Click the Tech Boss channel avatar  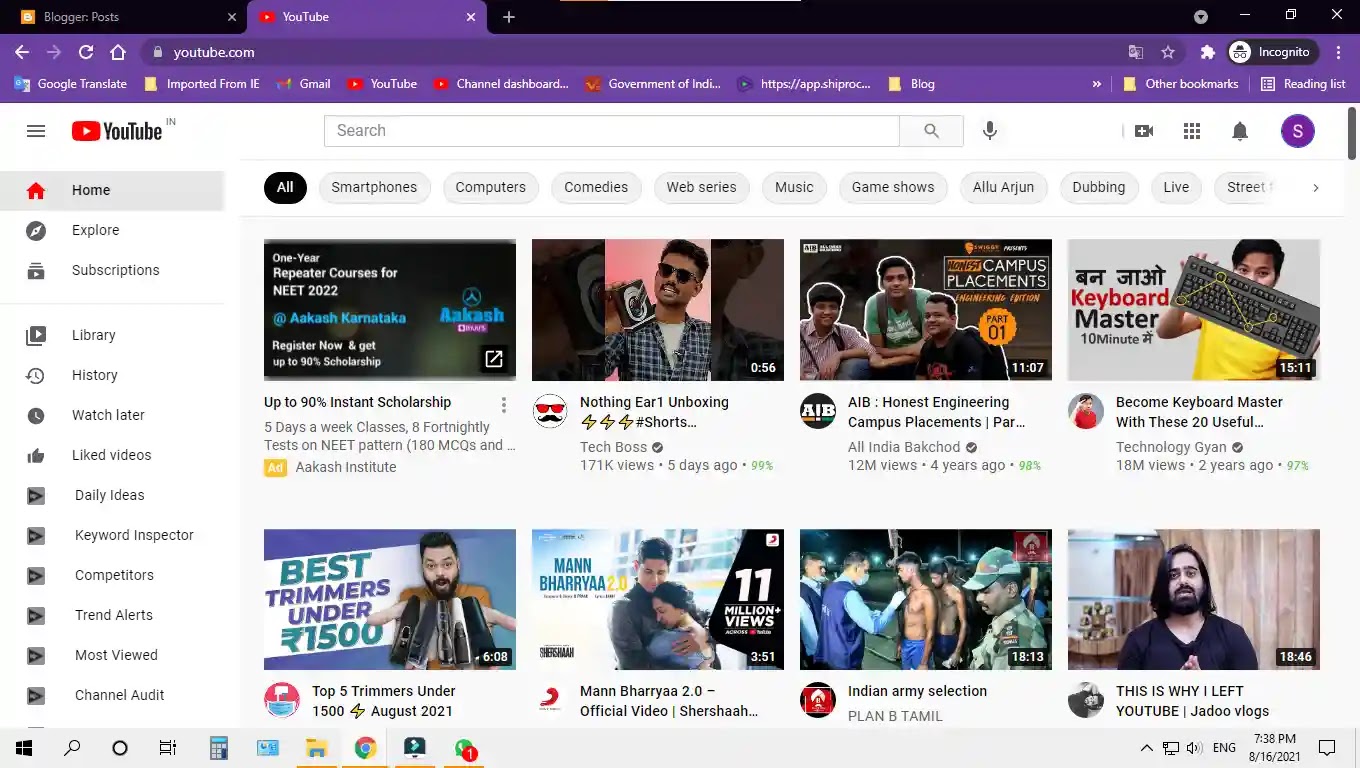coord(550,411)
